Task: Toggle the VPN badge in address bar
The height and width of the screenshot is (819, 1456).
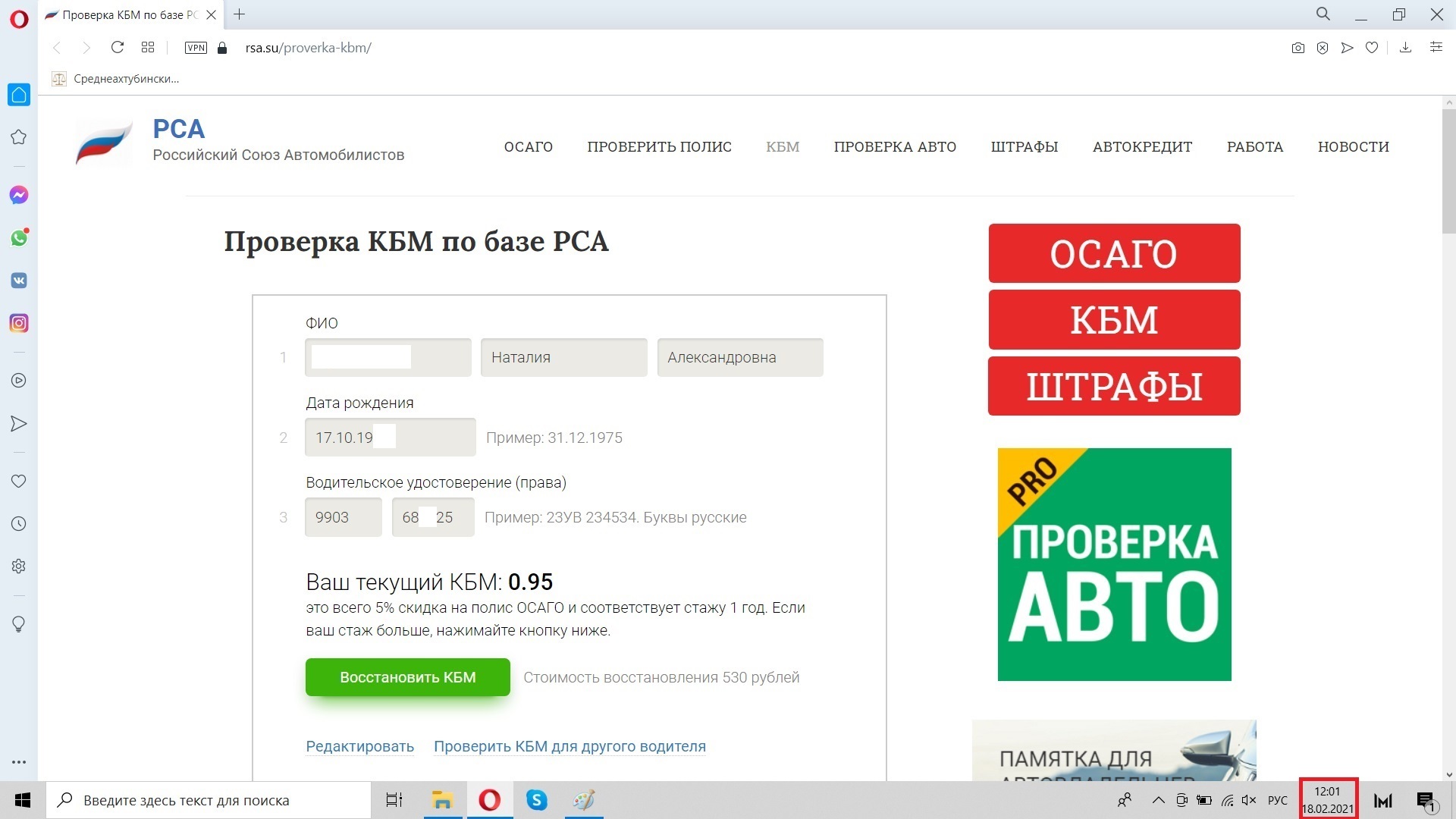Action: click(196, 48)
